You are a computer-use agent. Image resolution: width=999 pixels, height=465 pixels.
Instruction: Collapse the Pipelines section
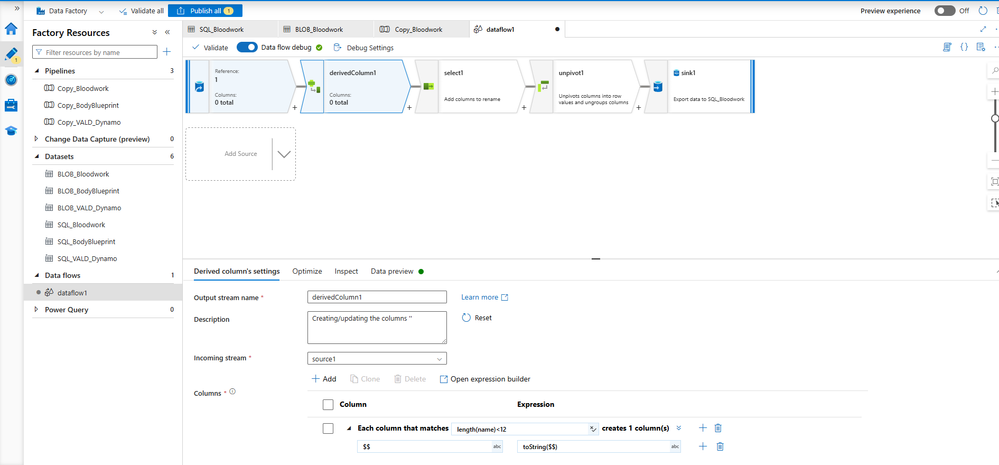pos(37,71)
